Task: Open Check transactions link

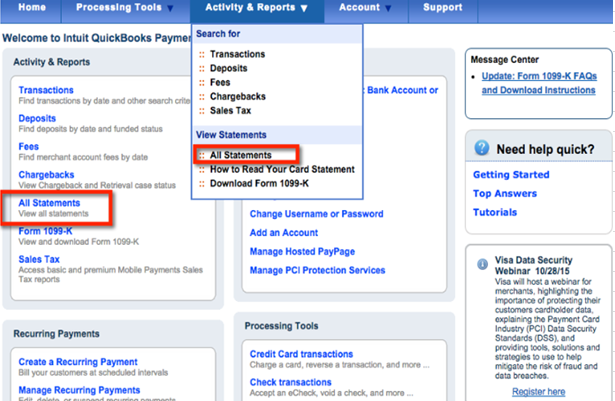Action: tap(290, 382)
